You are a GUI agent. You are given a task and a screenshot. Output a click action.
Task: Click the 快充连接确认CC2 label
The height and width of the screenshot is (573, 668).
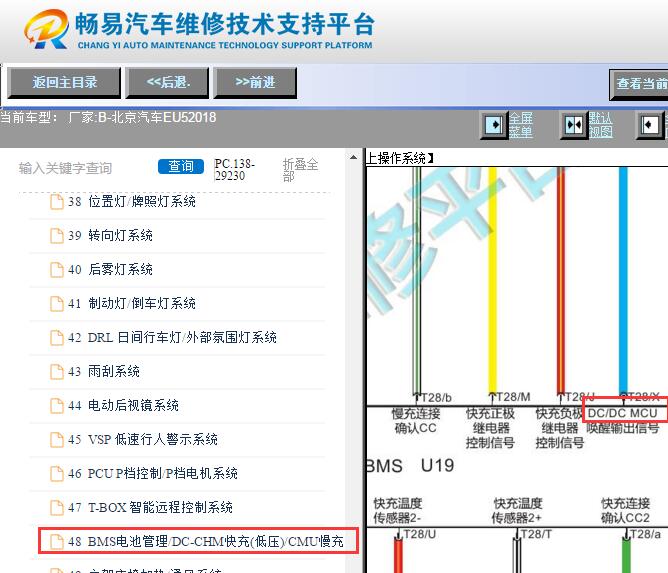tap(625, 510)
